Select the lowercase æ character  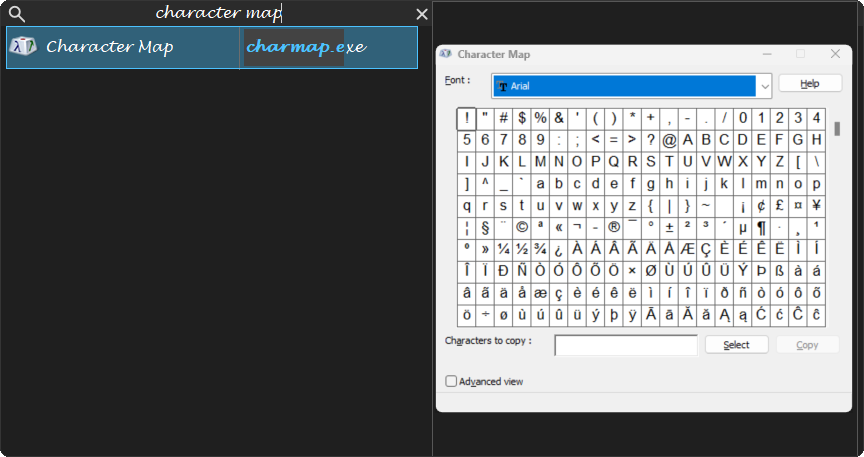(541, 293)
